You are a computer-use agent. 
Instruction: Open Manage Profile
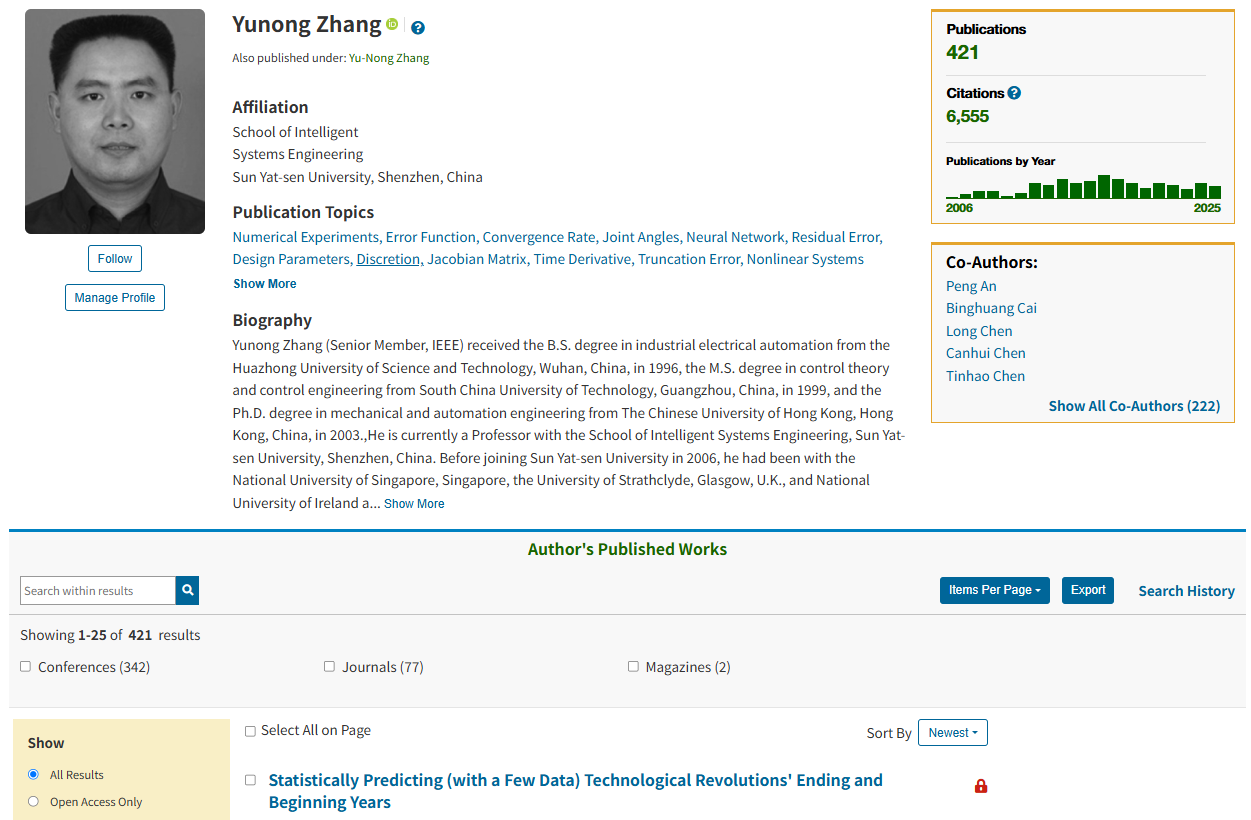click(114, 297)
